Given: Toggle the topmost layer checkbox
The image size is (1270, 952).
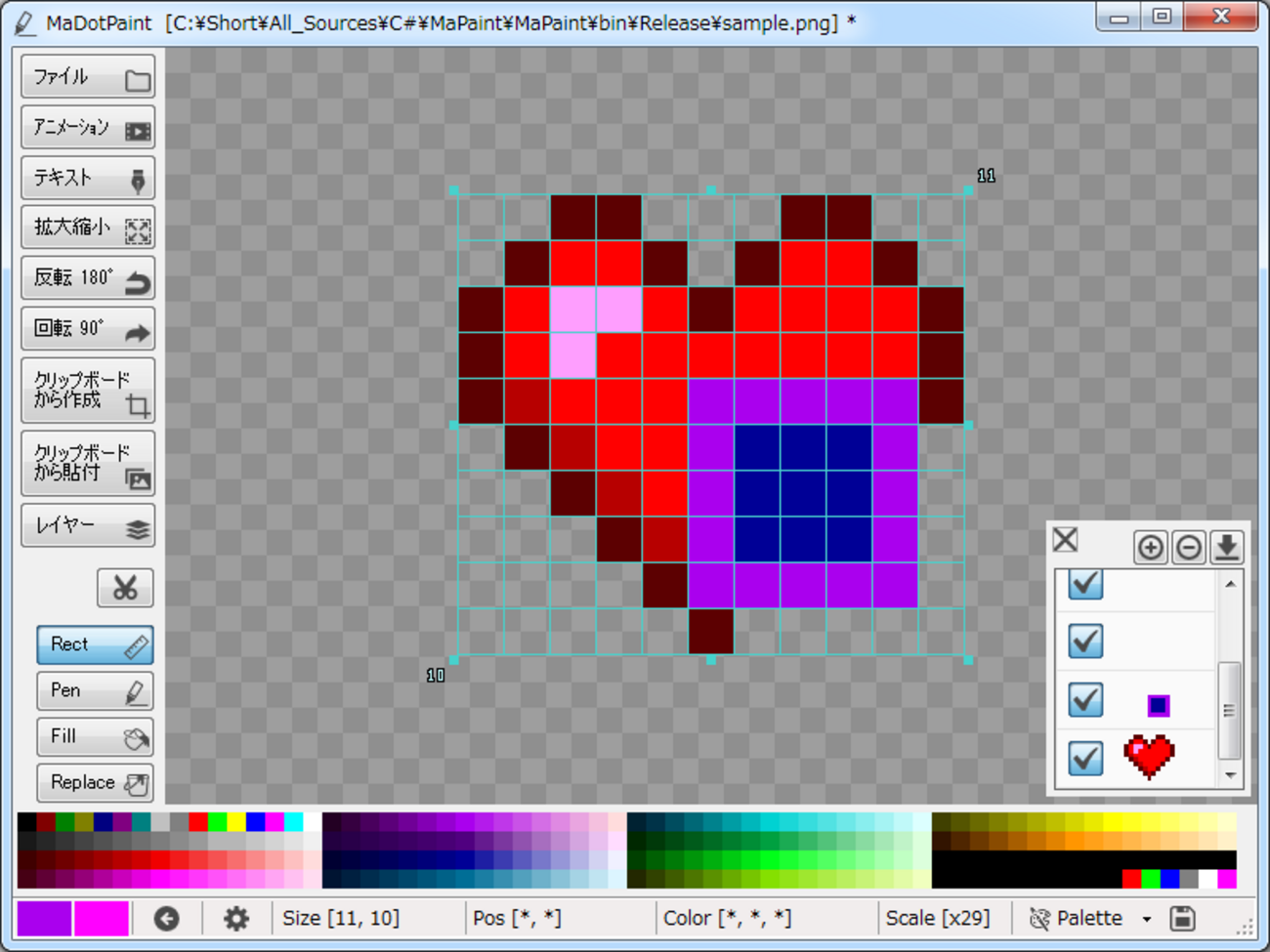Looking at the screenshot, I should pyautogui.click(x=1085, y=584).
